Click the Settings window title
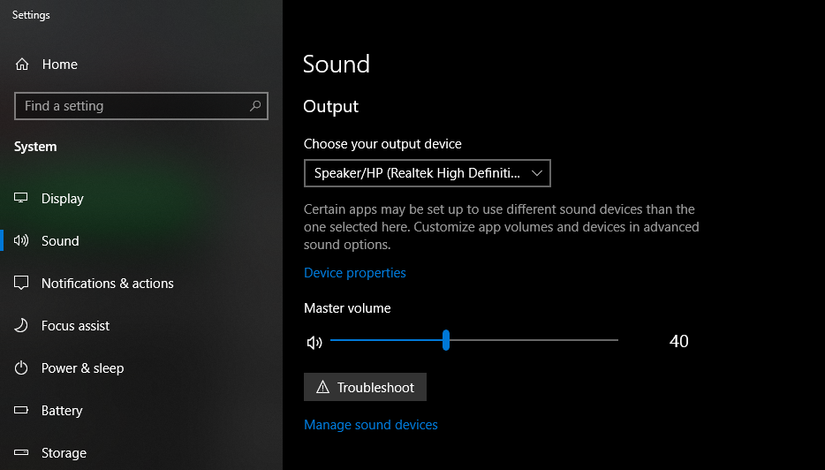This screenshot has height=470, width=825. (31, 15)
